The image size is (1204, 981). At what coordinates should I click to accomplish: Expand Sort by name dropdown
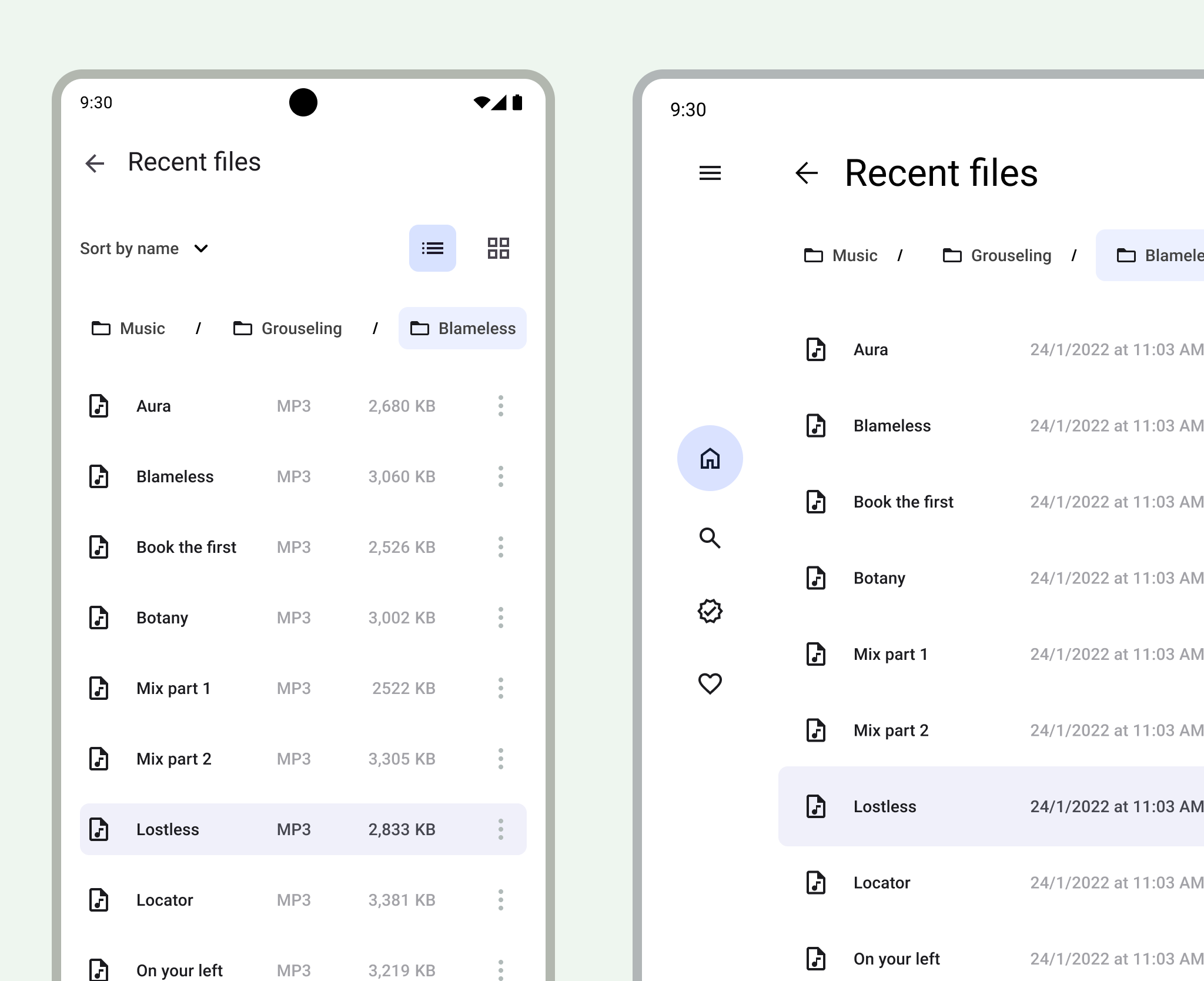[145, 248]
